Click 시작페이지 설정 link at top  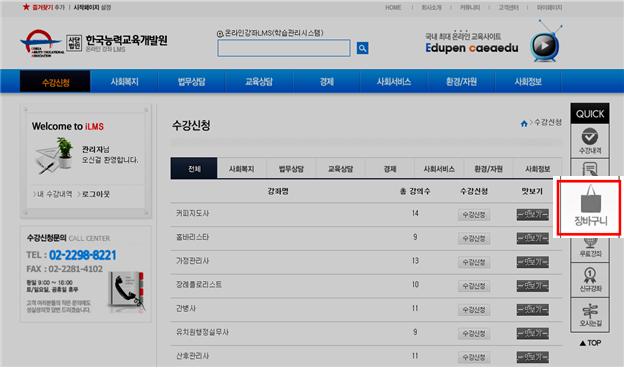(x=92, y=7)
